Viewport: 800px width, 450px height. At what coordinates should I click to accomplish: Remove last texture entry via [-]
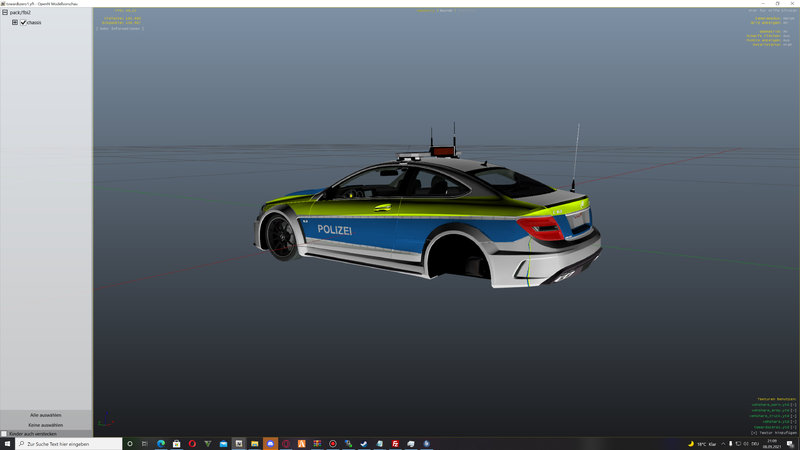[x=793, y=427]
